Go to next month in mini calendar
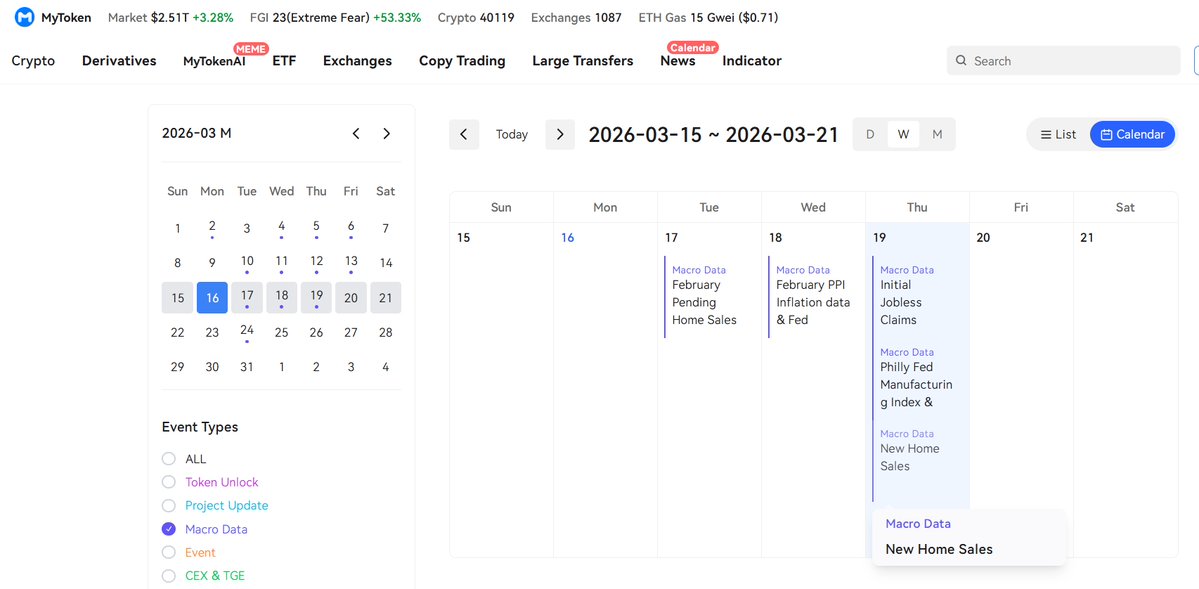Image resolution: width=1199 pixels, height=589 pixels. [x=386, y=133]
